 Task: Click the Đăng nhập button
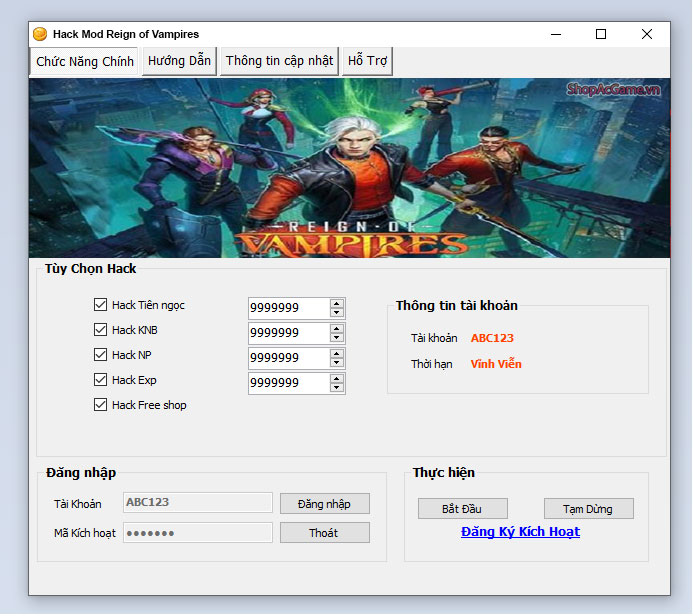(x=324, y=503)
